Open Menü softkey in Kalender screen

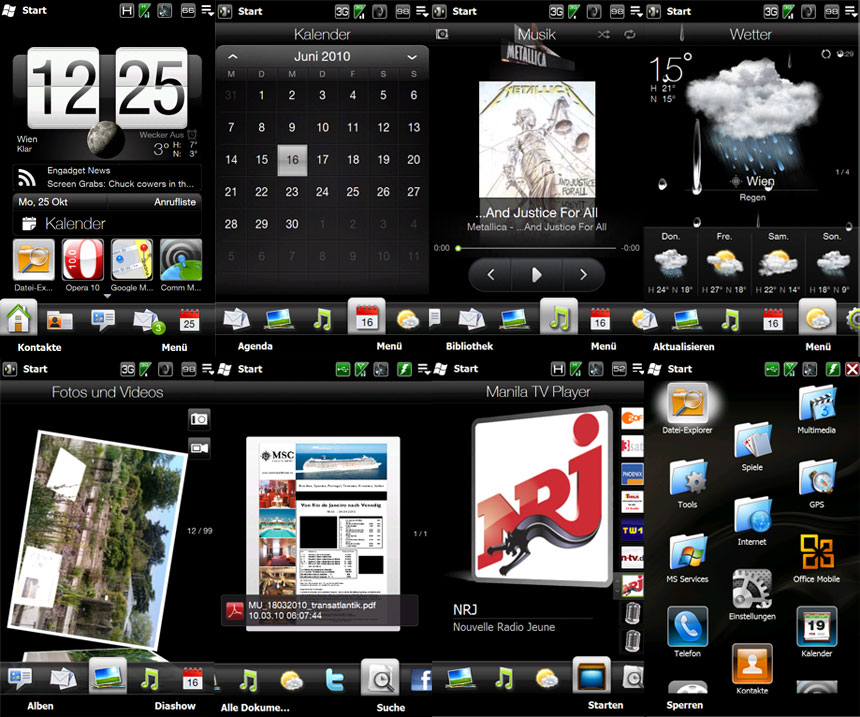[x=389, y=346]
